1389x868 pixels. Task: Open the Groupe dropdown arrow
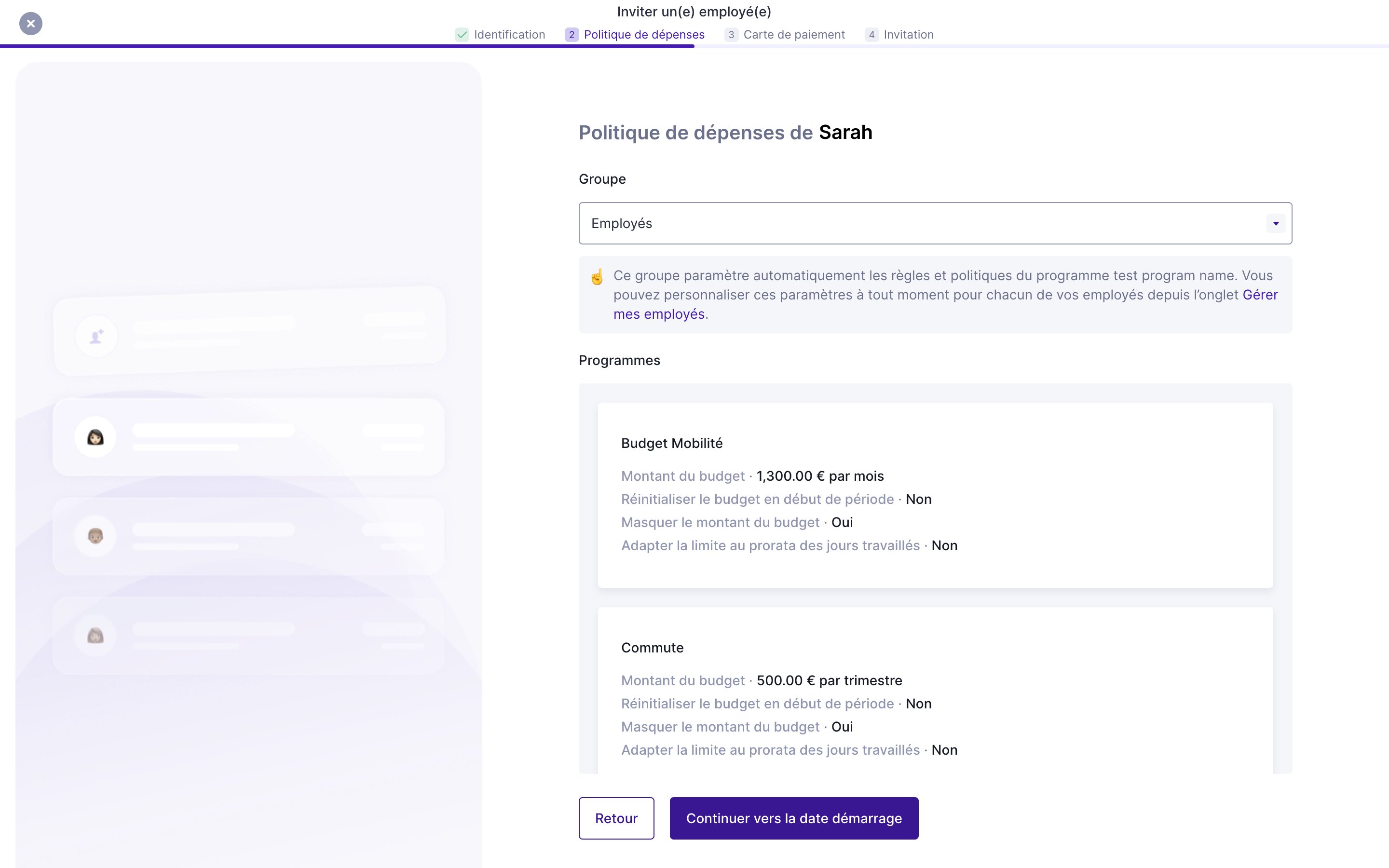1275,223
